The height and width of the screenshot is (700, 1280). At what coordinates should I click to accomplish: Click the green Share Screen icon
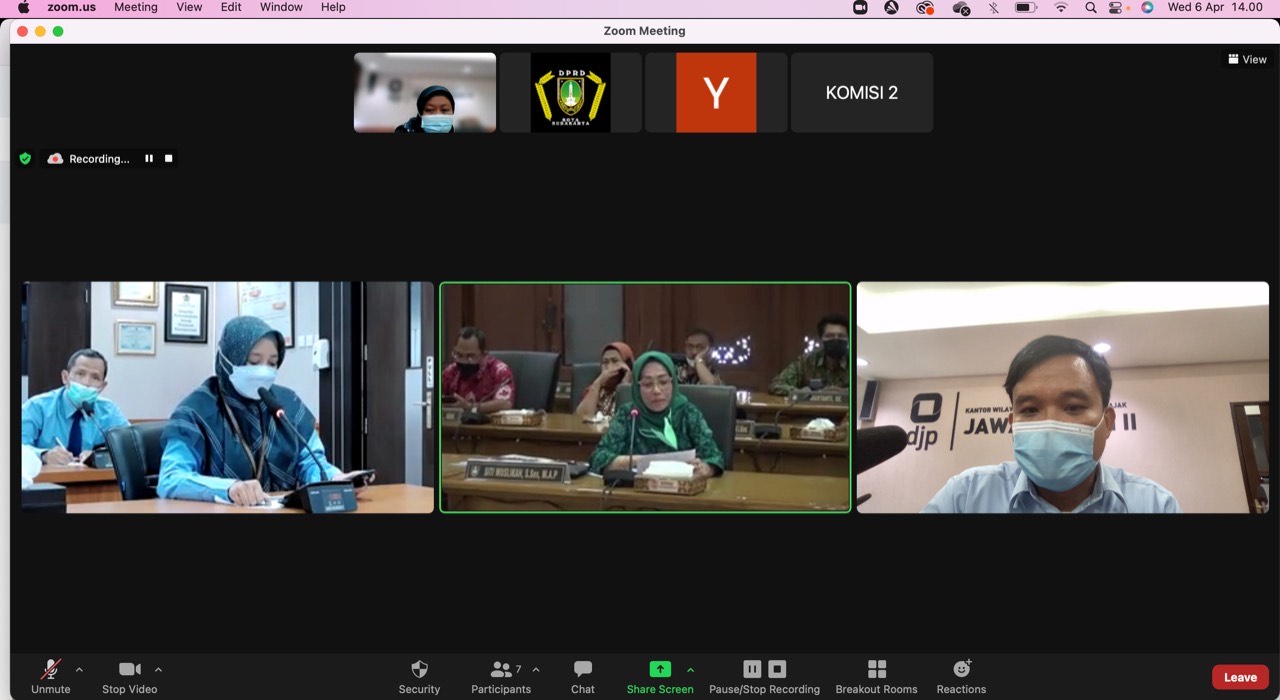tap(660, 670)
